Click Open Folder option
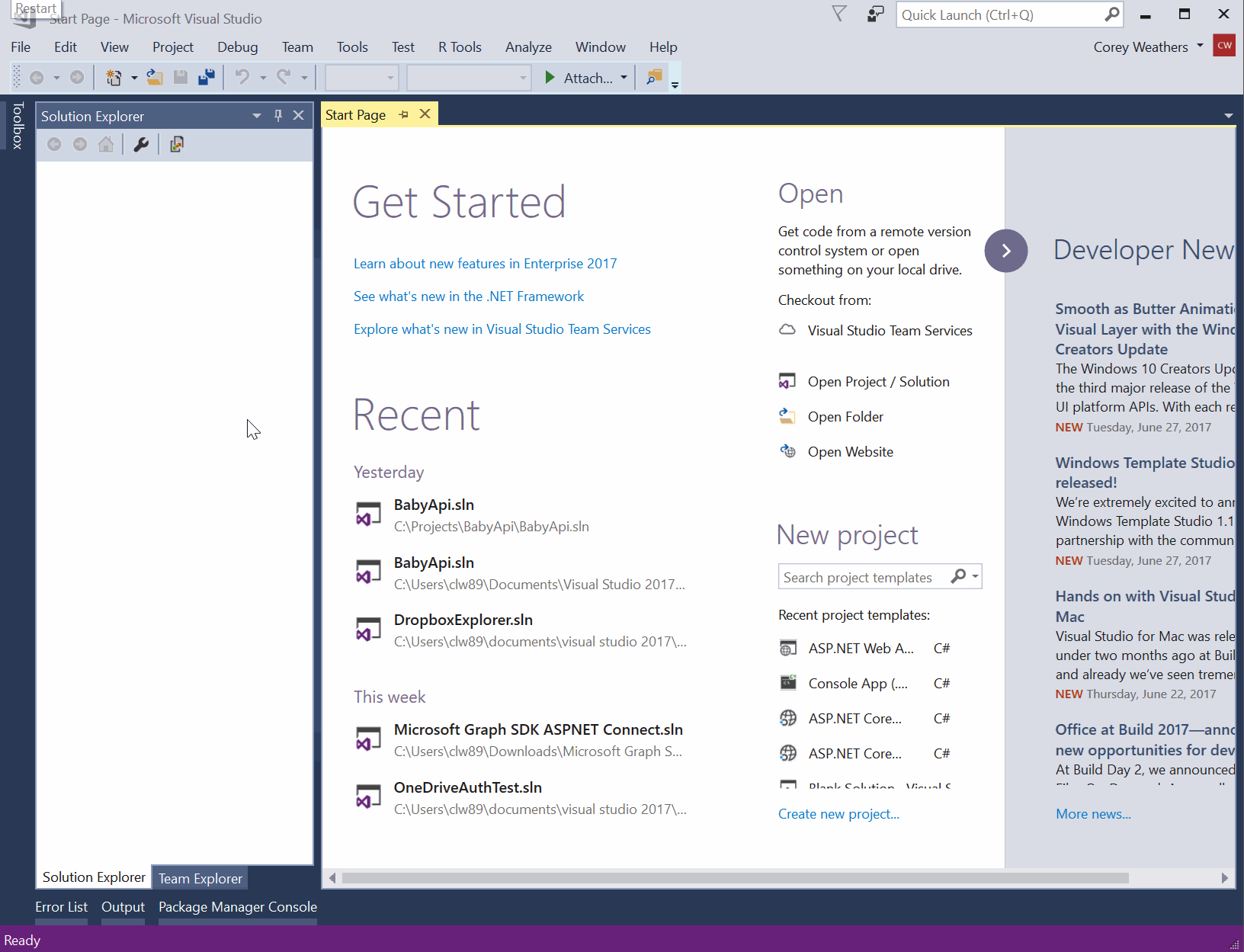The height and width of the screenshot is (952, 1244). coord(831,417)
